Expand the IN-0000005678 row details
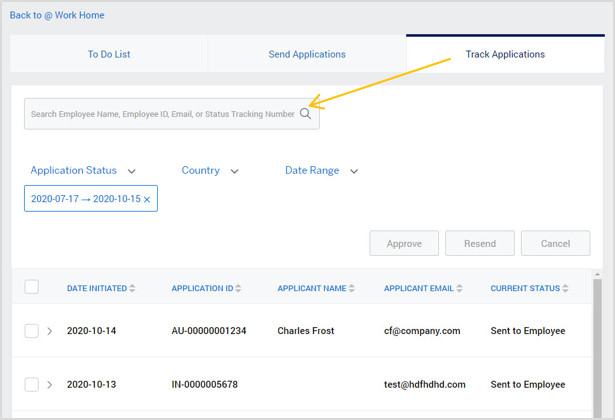The width and height of the screenshot is (615, 420). pyautogui.click(x=50, y=385)
